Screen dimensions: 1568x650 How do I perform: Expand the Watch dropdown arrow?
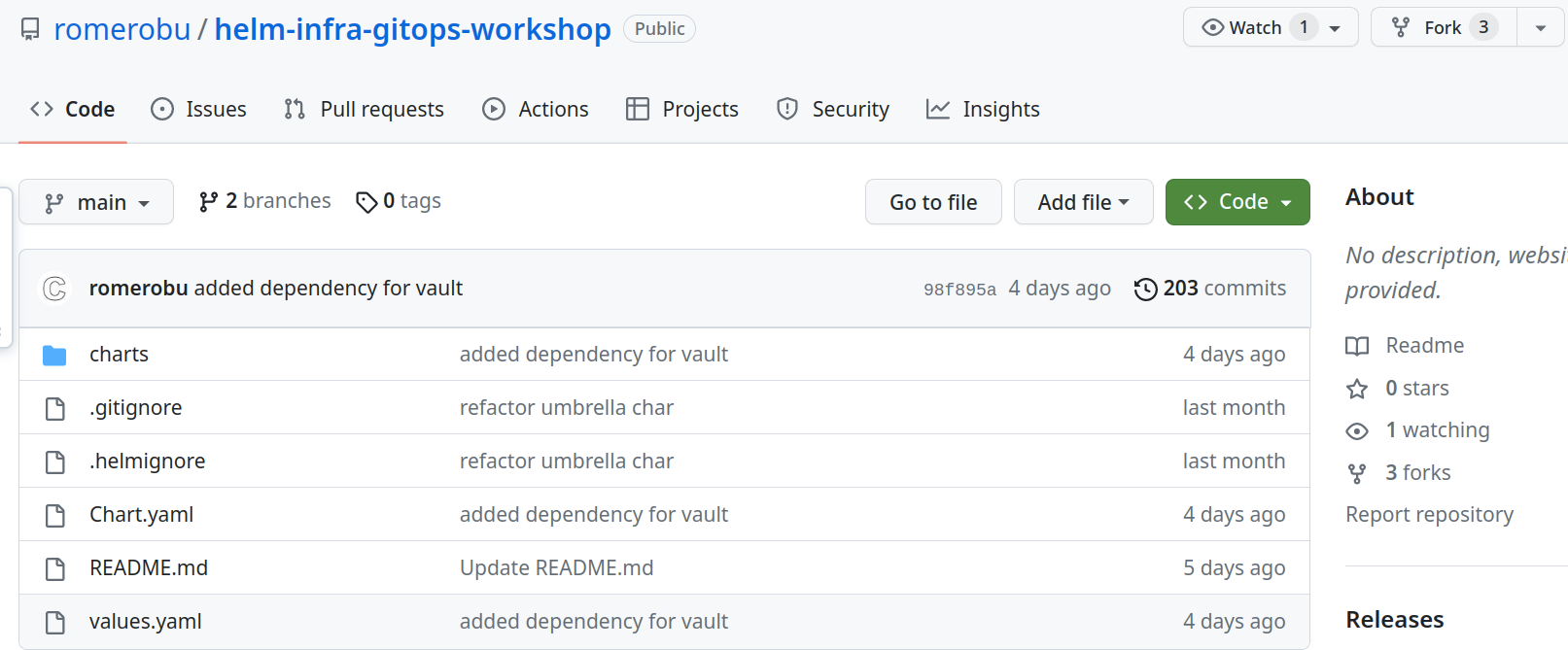[1336, 28]
